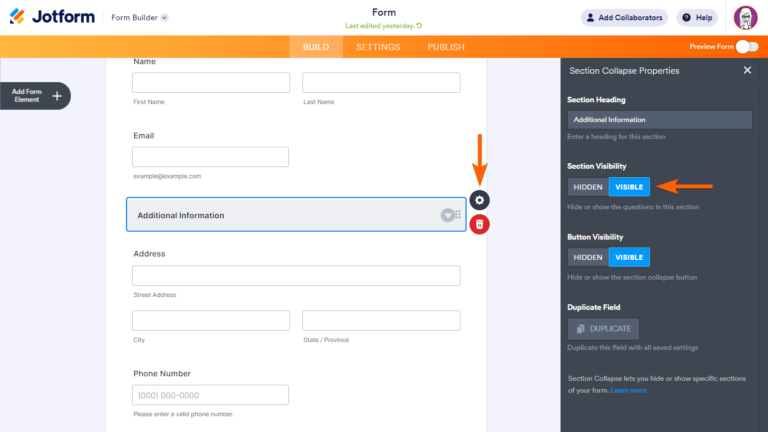Collapse the Additional Information section arrow
This screenshot has width=768, height=432.
(x=447, y=215)
